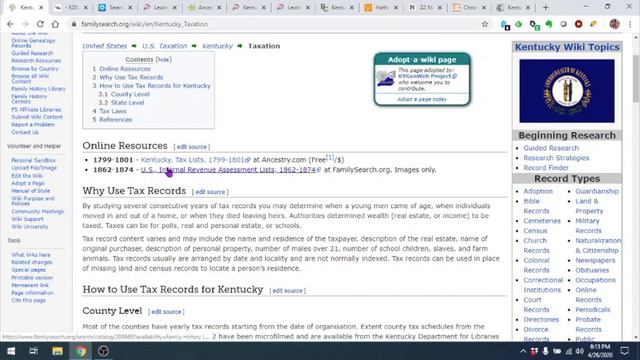Open the notification center icon
Image resolution: width=640 pixels, height=360 pixels.
[624, 351]
